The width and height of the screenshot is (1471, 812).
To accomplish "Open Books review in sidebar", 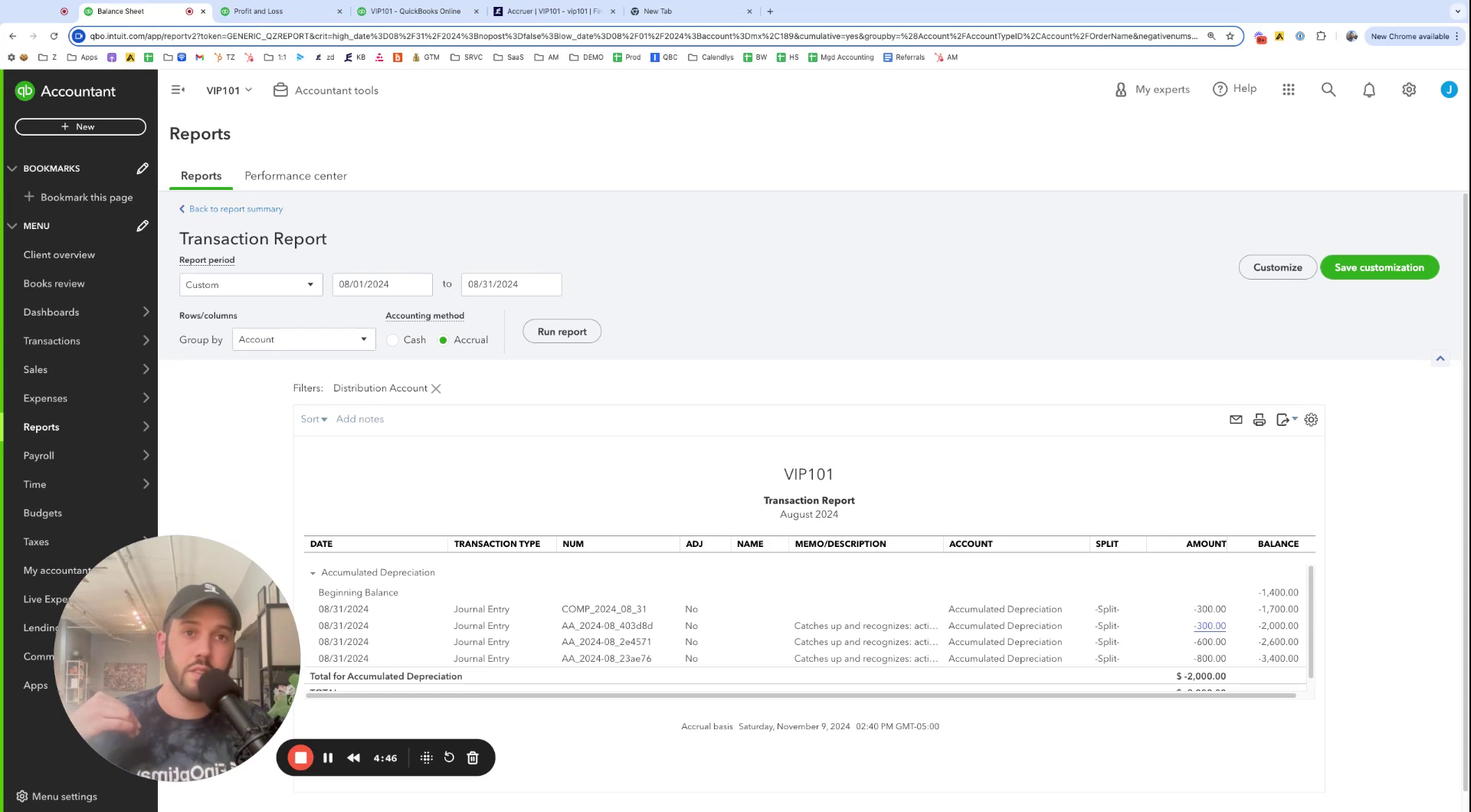I will click(x=54, y=283).
